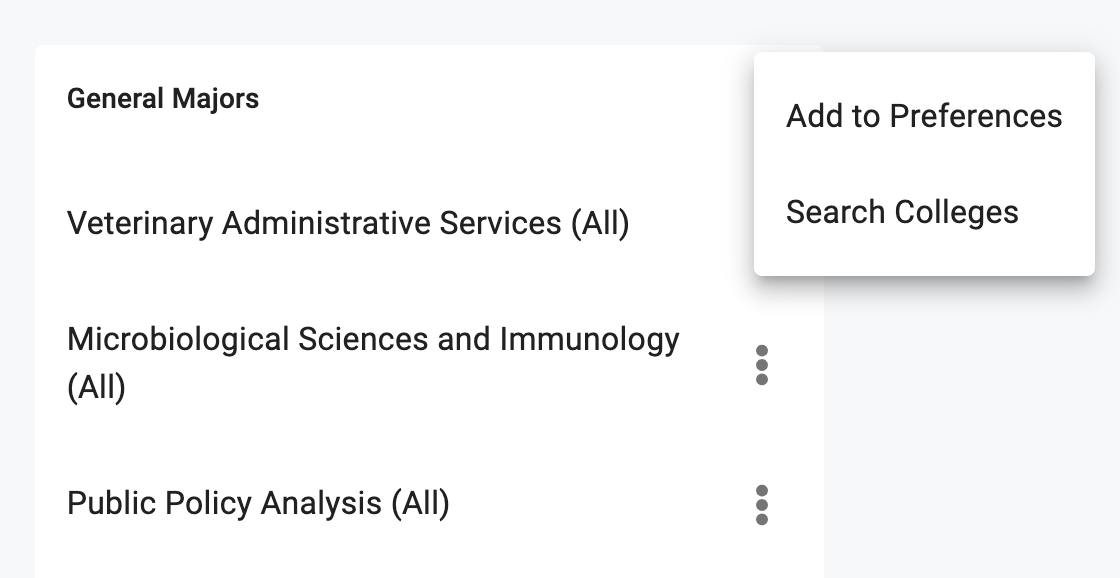Choose Add to Preferences in the popup menu
Screen dimensions: 1120x578
[x=924, y=116]
